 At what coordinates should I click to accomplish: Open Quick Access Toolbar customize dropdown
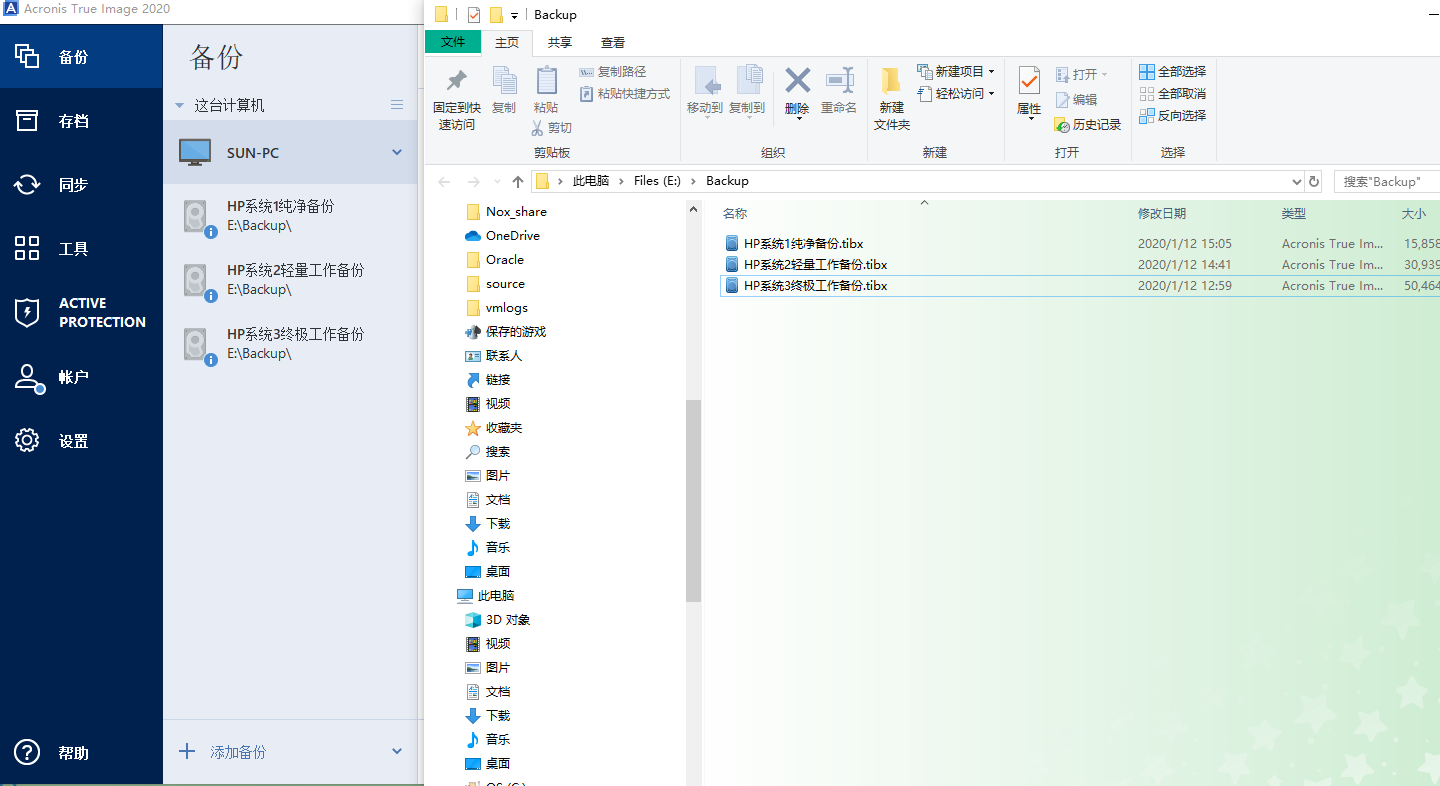click(514, 15)
